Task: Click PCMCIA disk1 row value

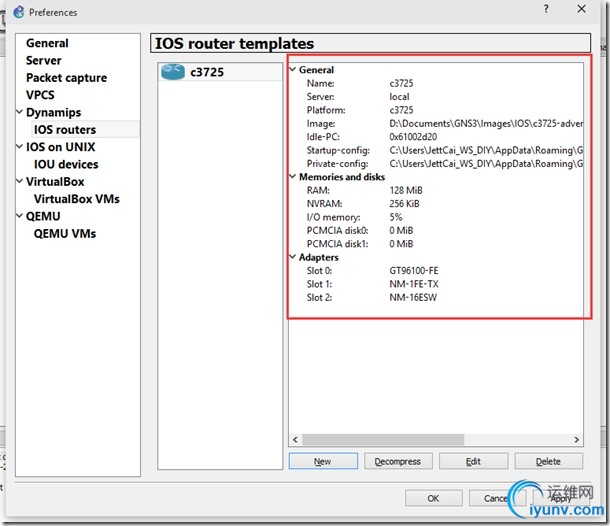Action: [x=401, y=244]
